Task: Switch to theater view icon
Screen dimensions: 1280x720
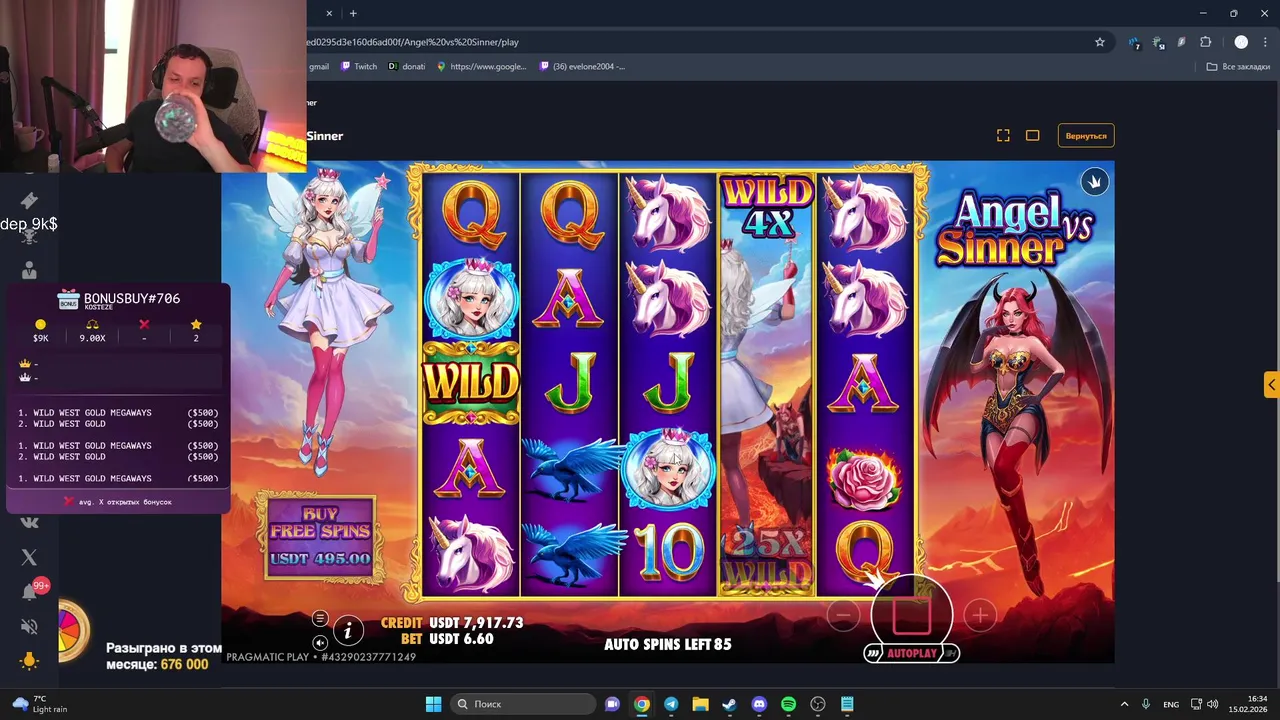Action: click(x=1033, y=136)
